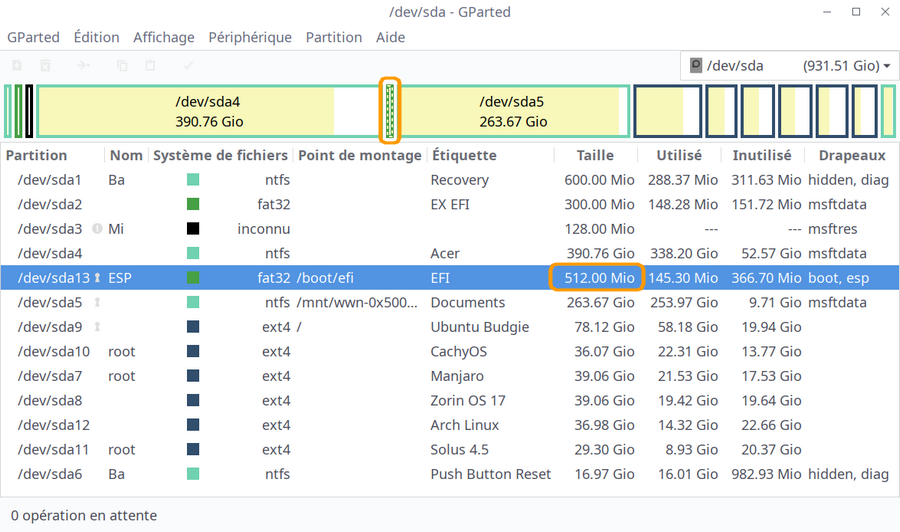Sort by the Taille column header
900x532 pixels.
point(596,156)
